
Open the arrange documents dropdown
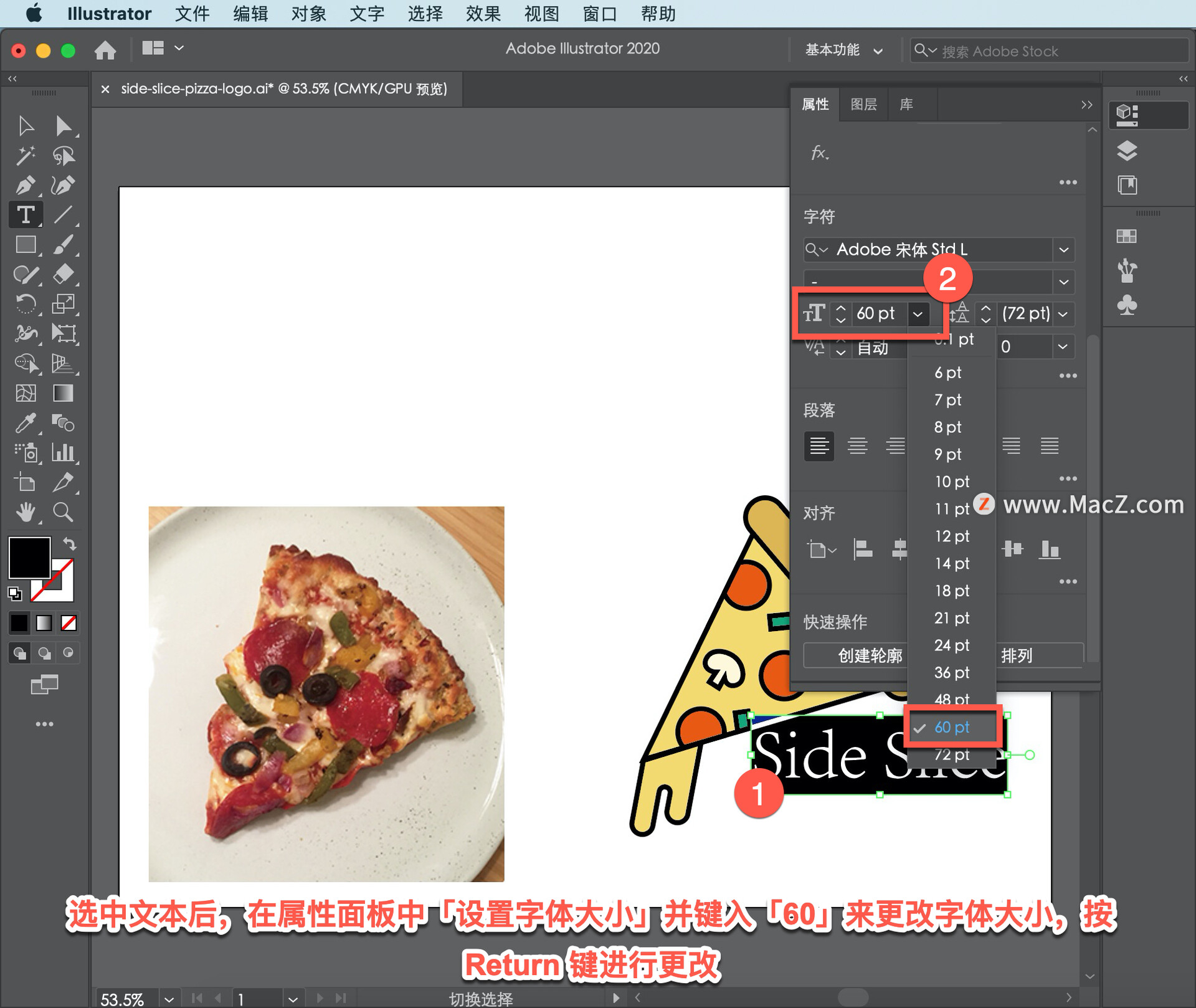pos(163,49)
